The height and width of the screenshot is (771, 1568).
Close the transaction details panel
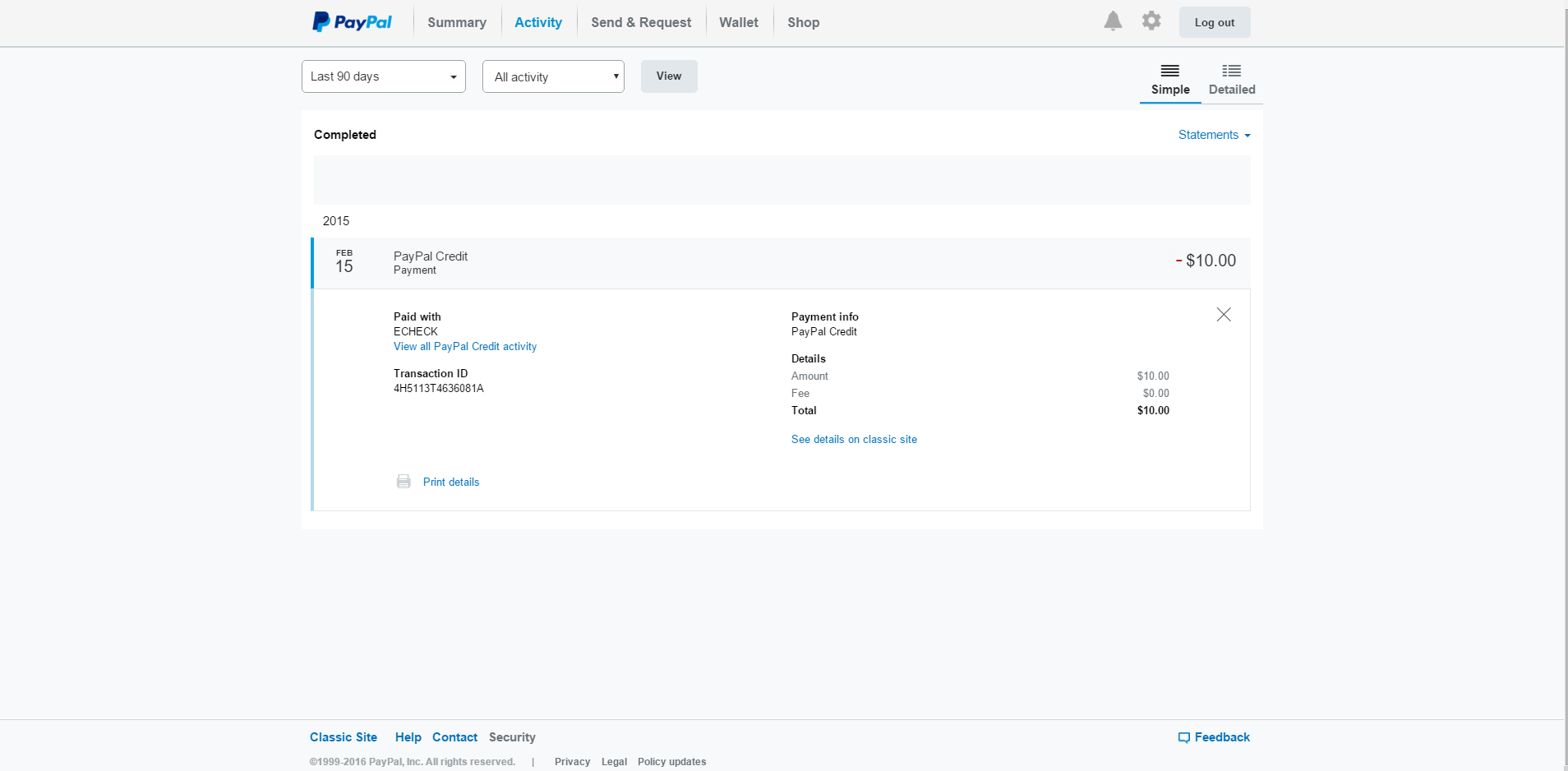1223,315
